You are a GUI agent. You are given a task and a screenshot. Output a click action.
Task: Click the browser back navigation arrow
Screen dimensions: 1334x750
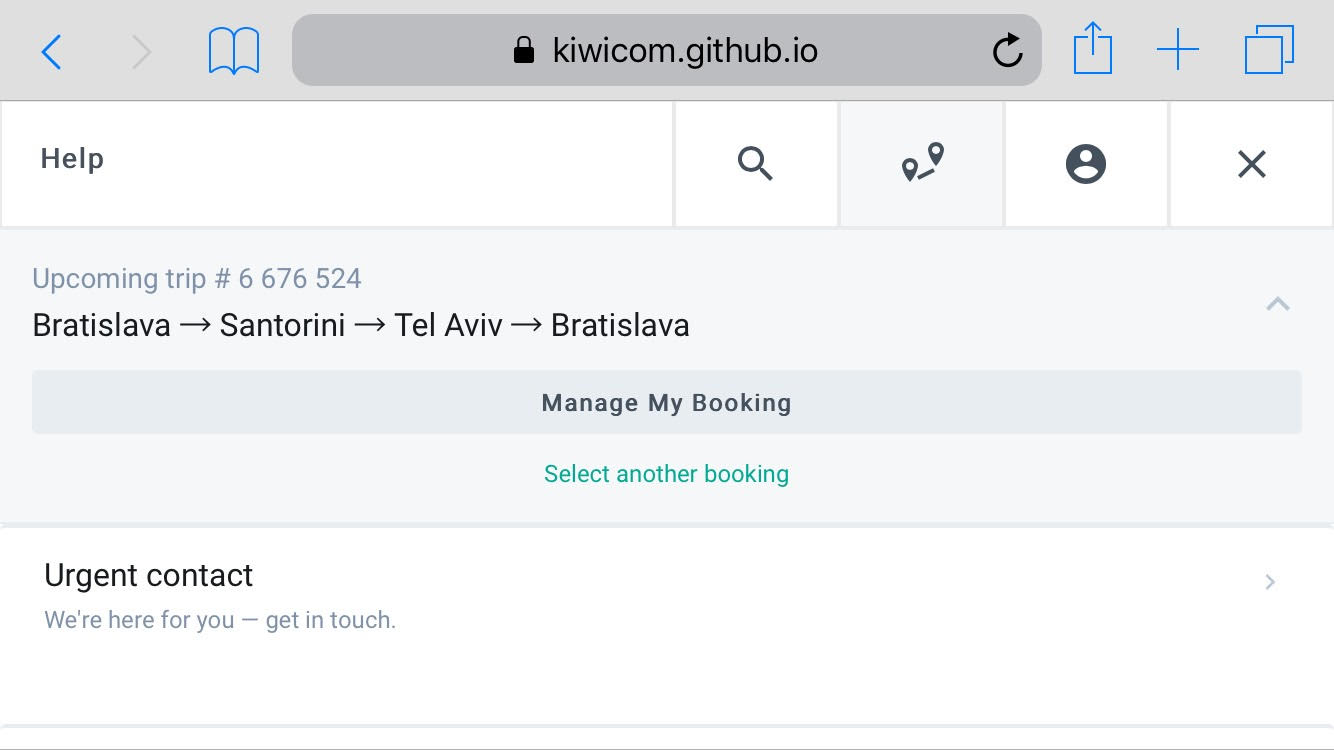[51, 51]
